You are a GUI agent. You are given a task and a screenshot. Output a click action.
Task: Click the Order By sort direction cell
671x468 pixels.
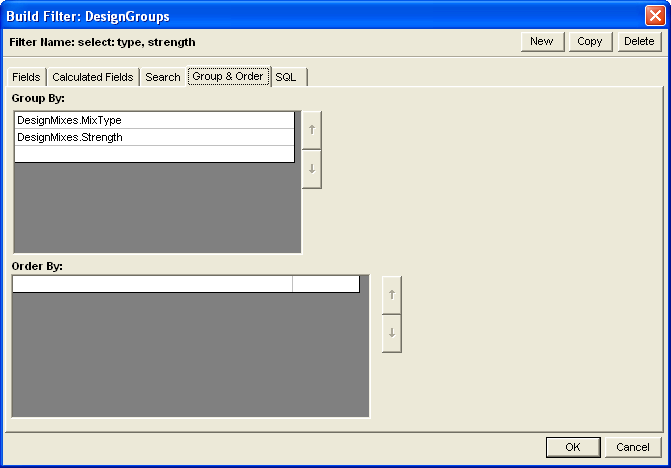pyautogui.click(x=325, y=284)
